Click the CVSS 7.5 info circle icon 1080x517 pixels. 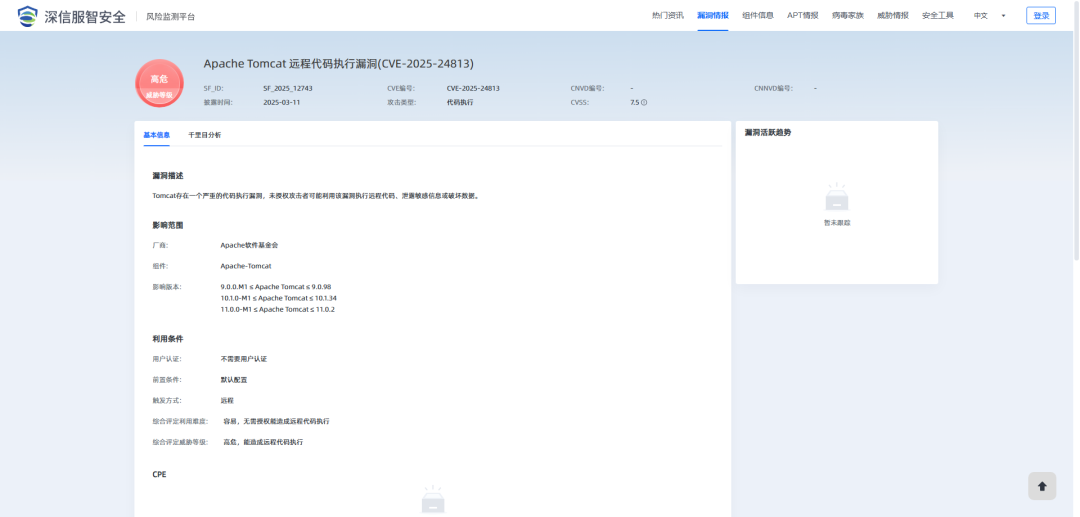tap(644, 102)
